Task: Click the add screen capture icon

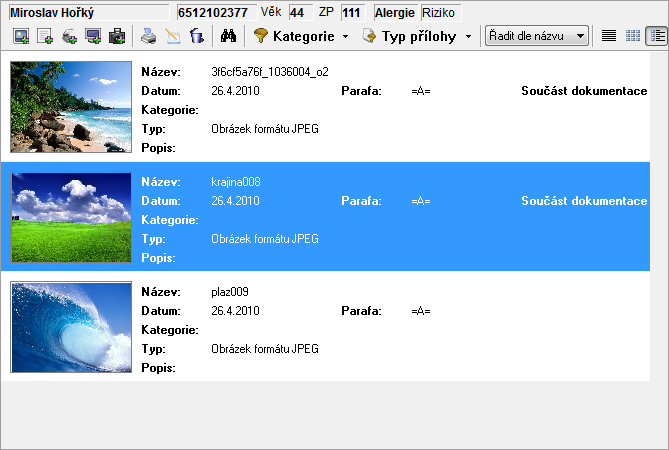Action: pyautogui.click(x=93, y=36)
